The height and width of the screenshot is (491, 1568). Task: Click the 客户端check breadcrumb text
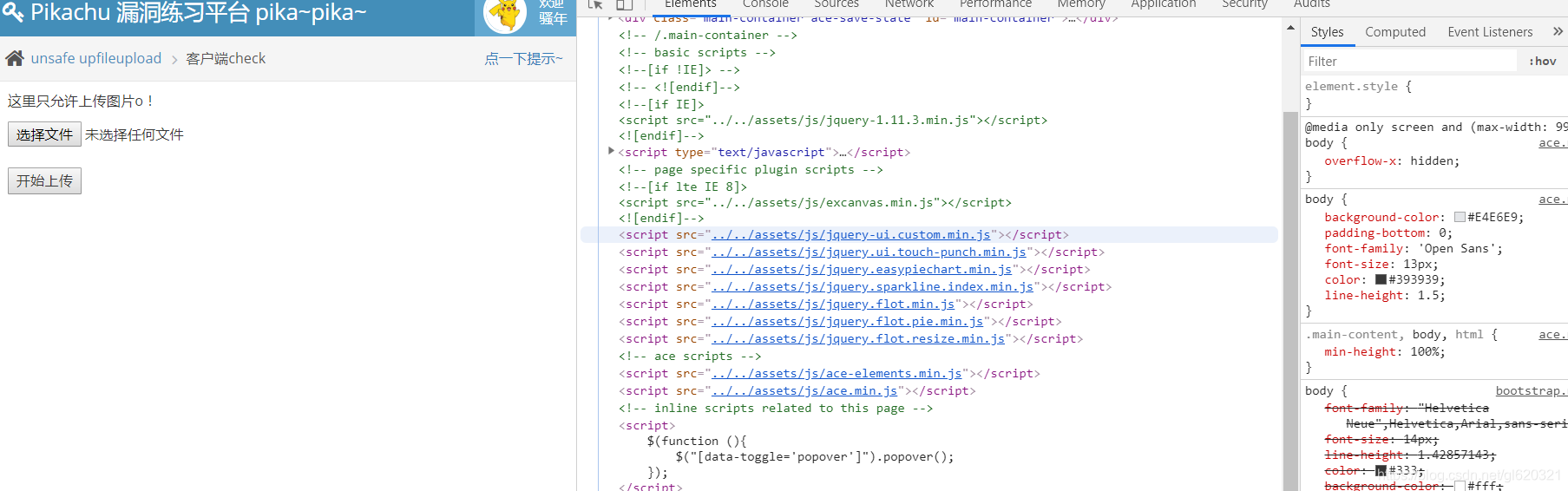tap(226, 58)
